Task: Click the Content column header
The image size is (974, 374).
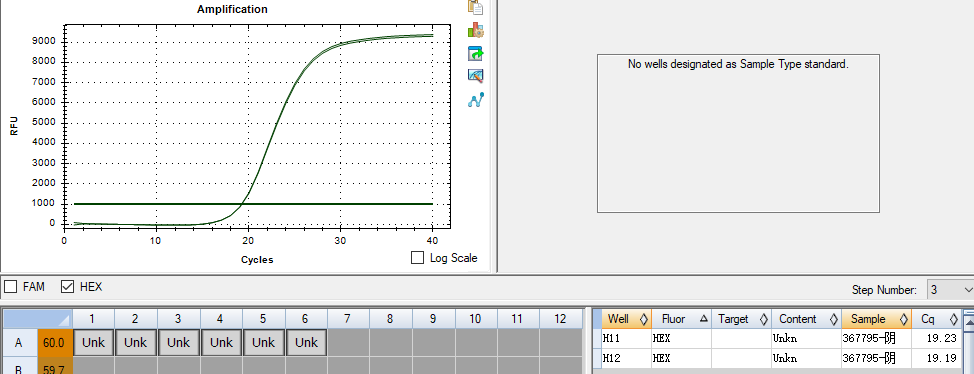Action: [x=806, y=319]
